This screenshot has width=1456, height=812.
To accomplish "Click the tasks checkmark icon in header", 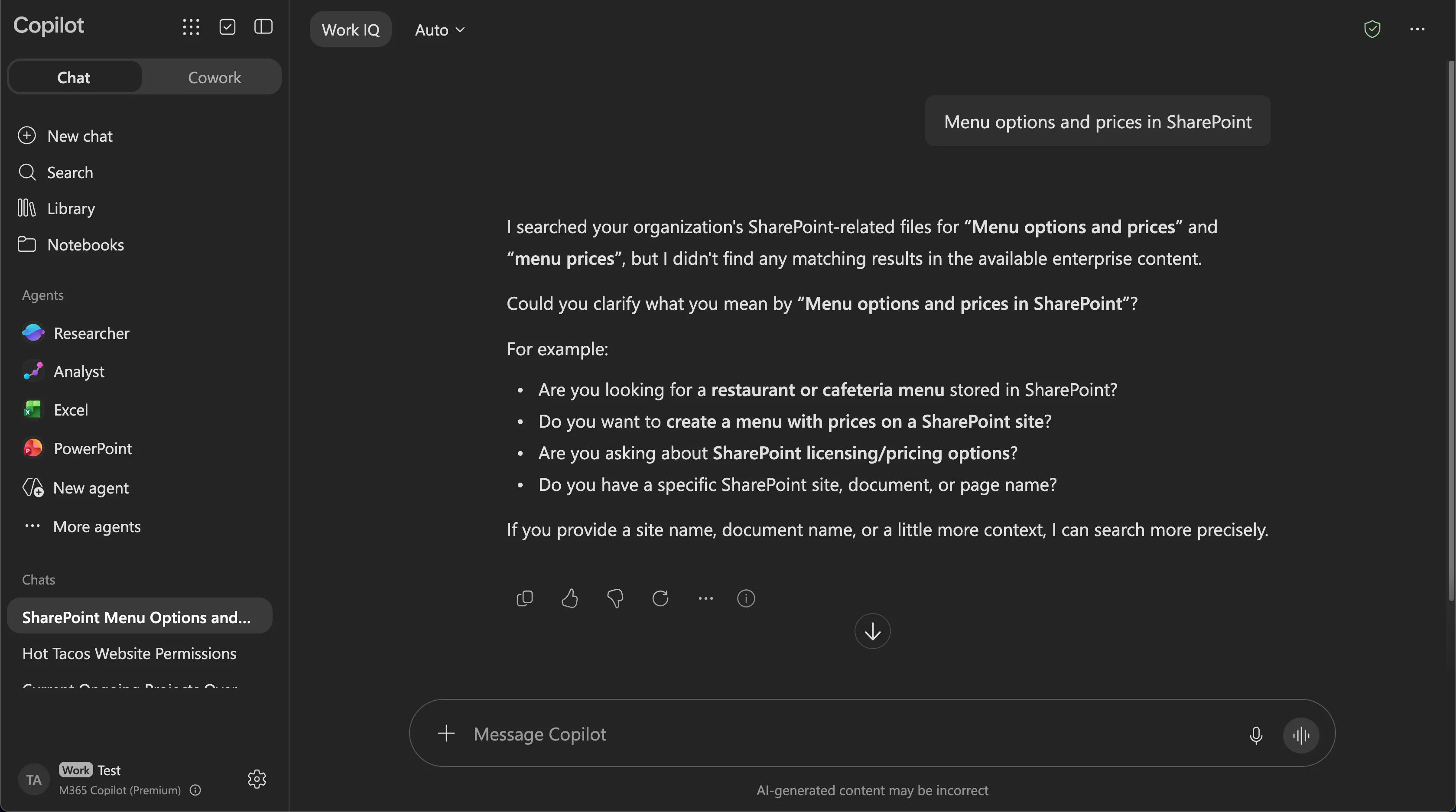I will (227, 26).
